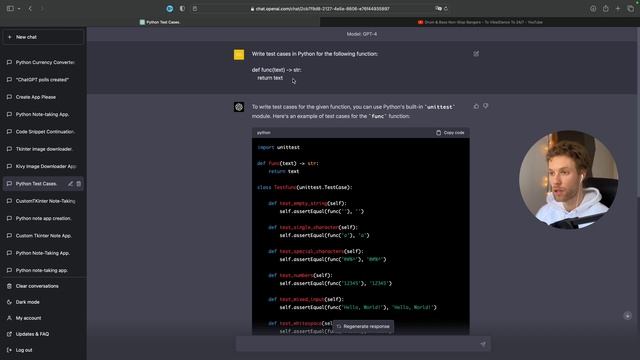Switch to the Drum & Bass YouTube browser tab
This screenshot has width=640, height=360.
(x=480, y=22)
